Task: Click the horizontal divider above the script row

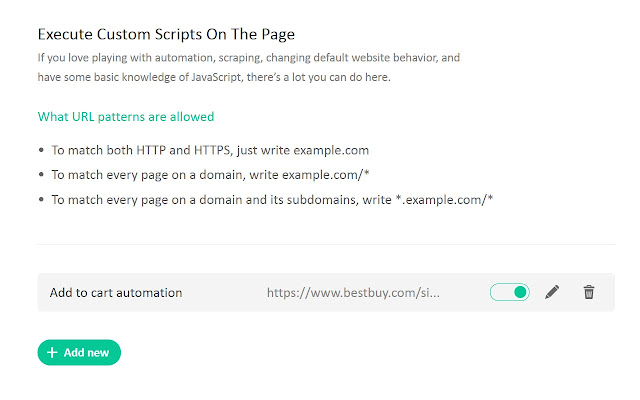Action: click(326, 244)
